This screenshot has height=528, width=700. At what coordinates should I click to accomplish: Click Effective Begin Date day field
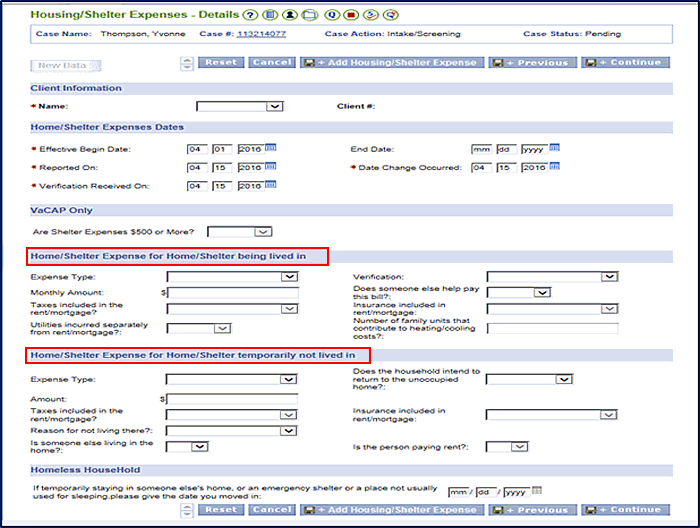(222, 149)
